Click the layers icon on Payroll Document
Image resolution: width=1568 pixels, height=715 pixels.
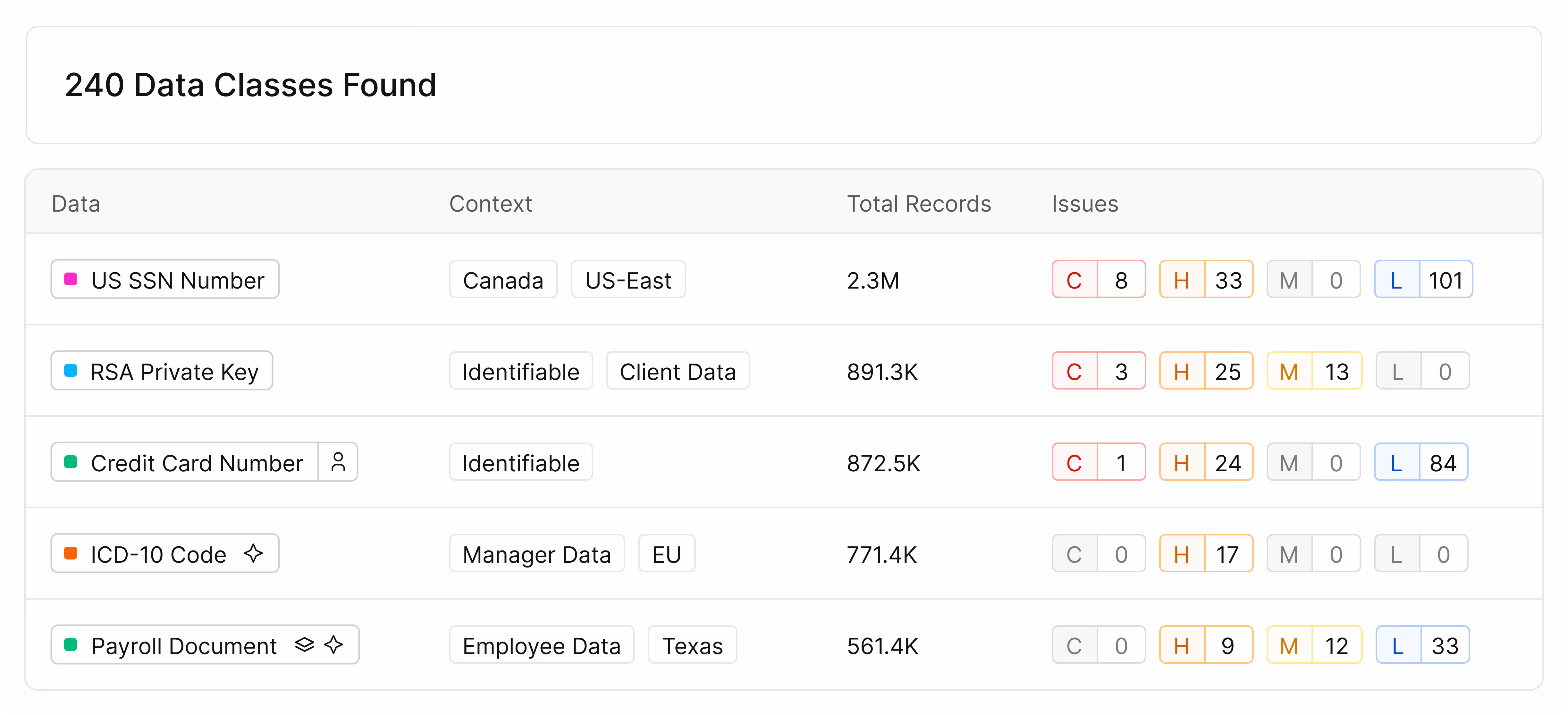coord(304,644)
